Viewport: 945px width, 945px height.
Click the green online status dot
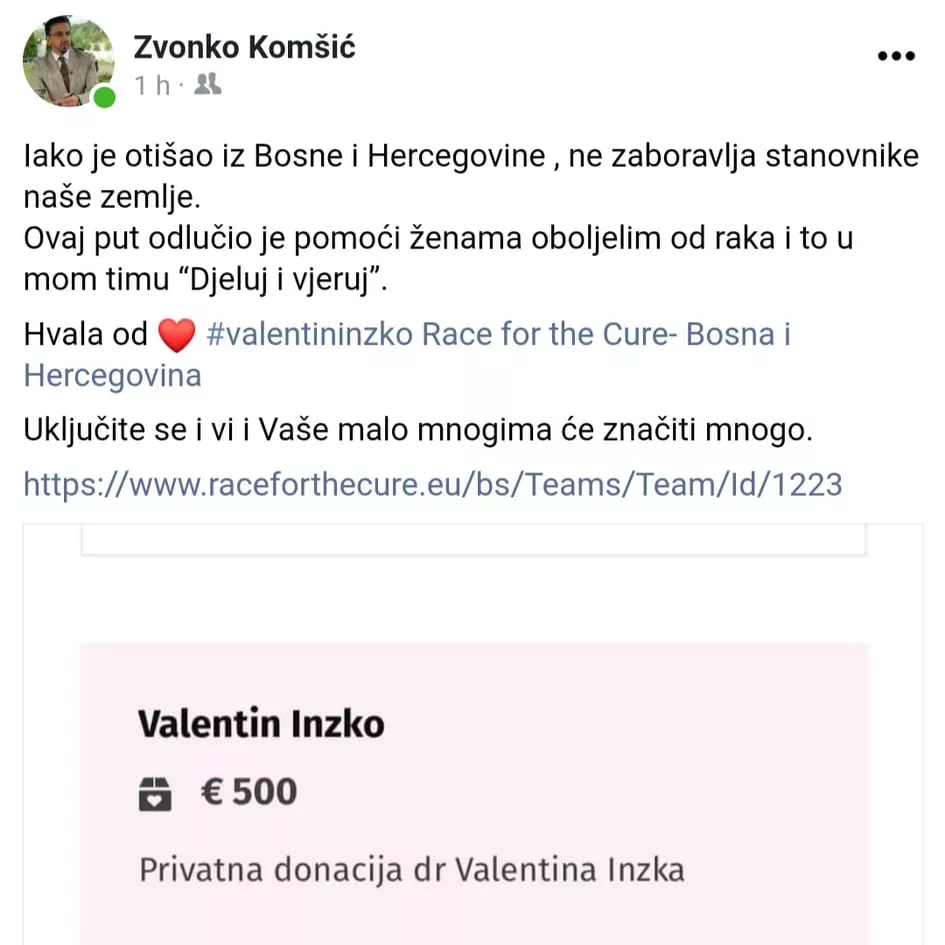[104, 97]
